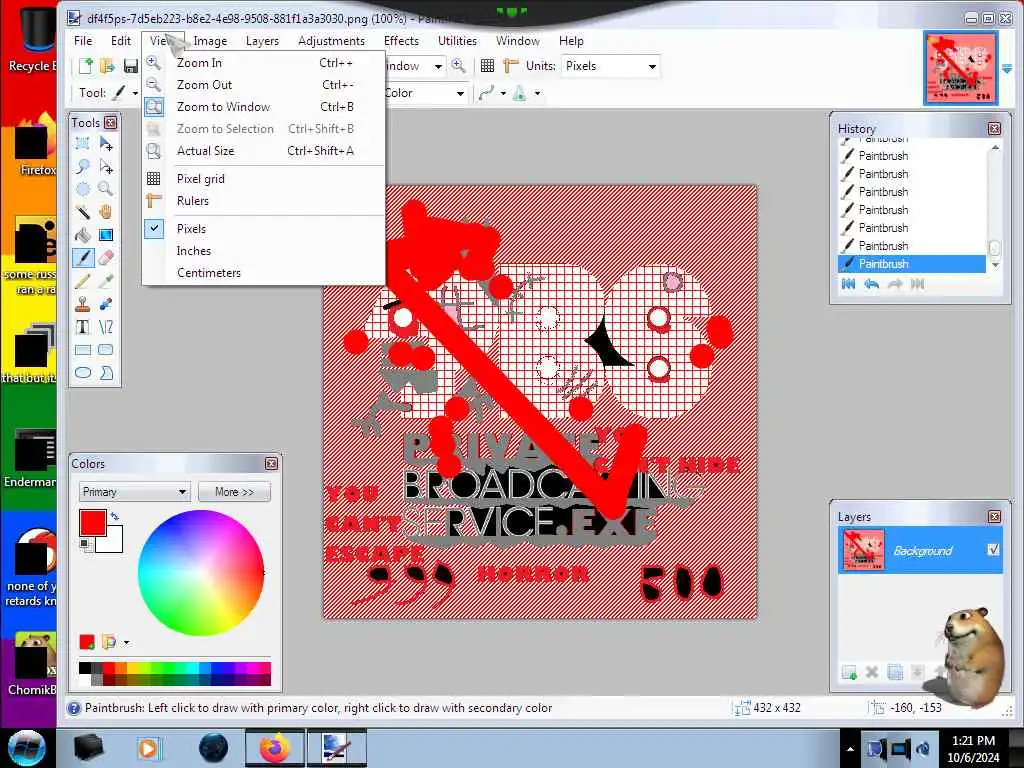Select the Lasso Select tool
Image resolution: width=1024 pixels, height=768 pixels.
point(83,167)
